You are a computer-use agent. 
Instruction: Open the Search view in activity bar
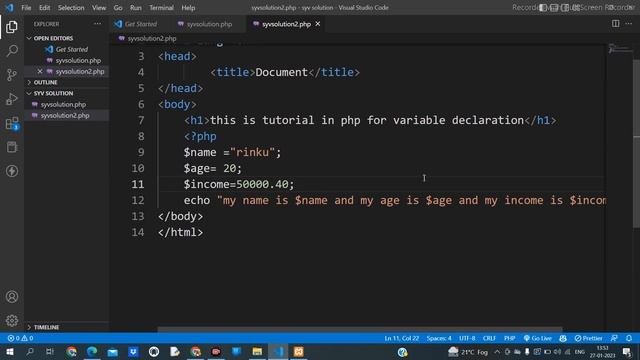[x=12, y=51]
